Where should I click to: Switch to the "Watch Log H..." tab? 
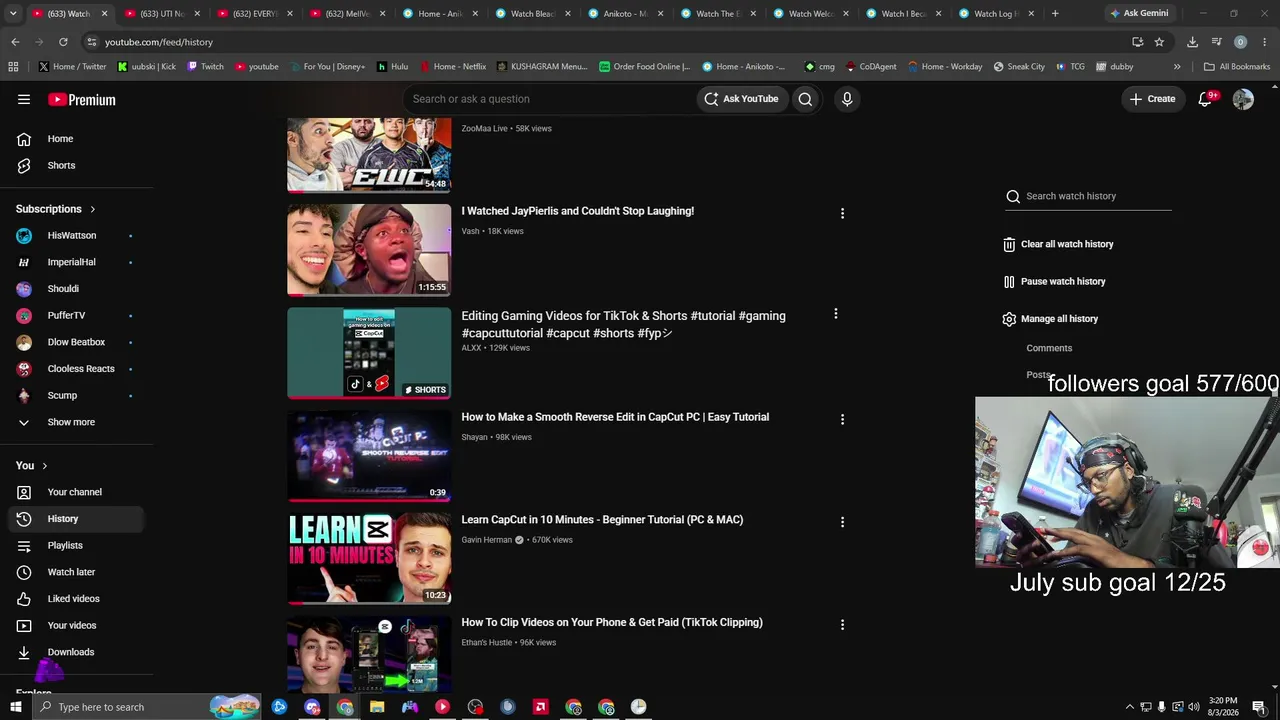994,14
